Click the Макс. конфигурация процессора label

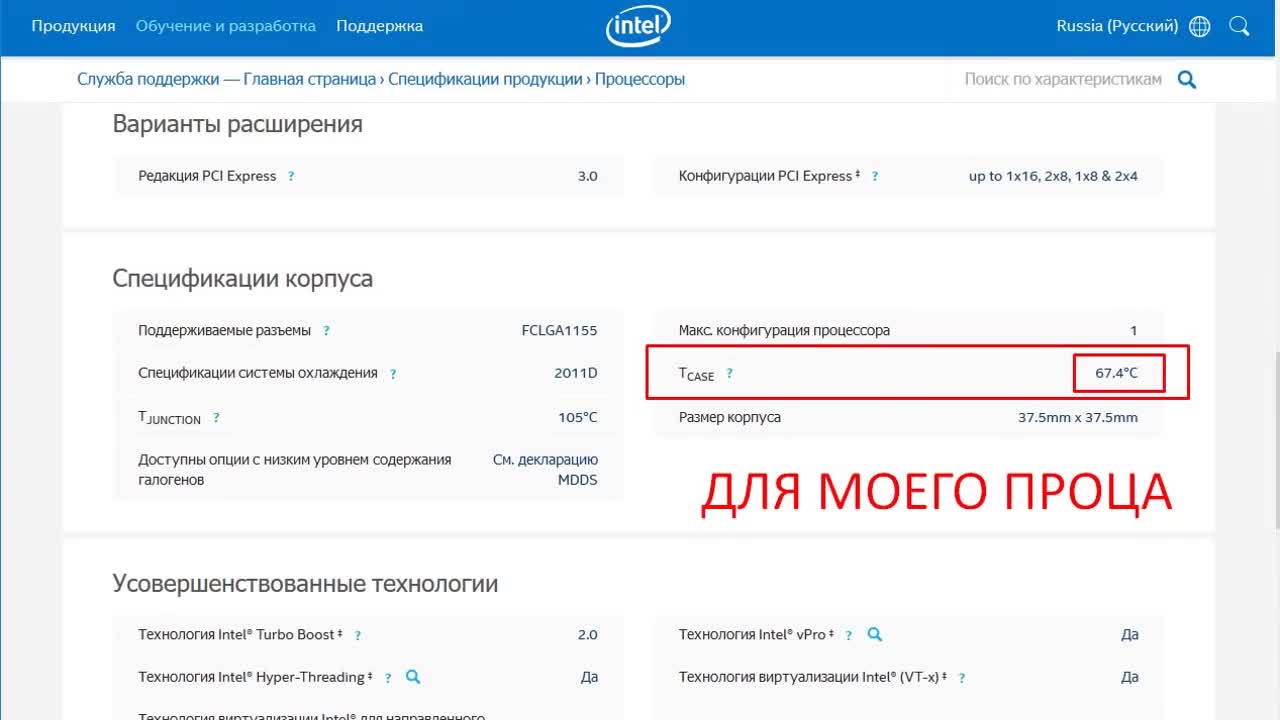click(x=784, y=330)
